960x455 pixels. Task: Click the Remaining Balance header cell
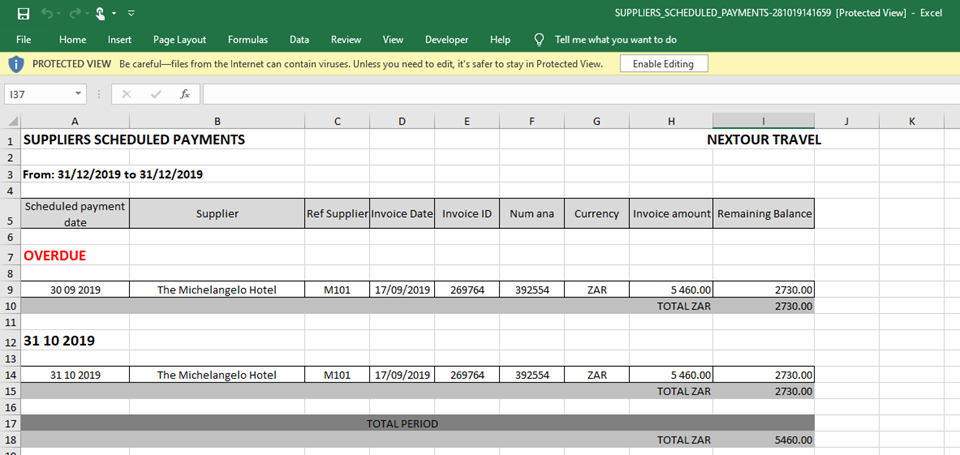pos(763,214)
